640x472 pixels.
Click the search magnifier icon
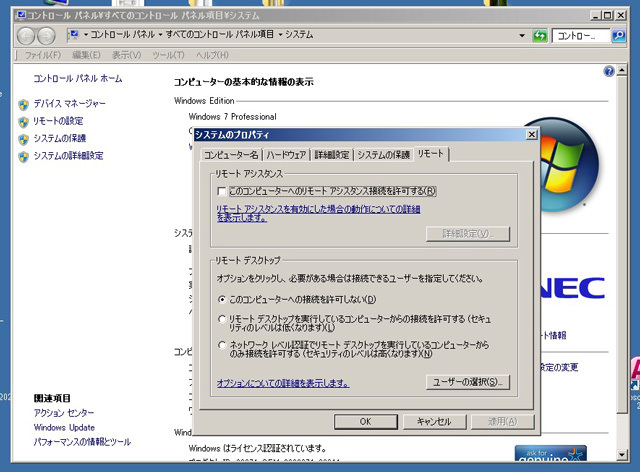(619, 36)
